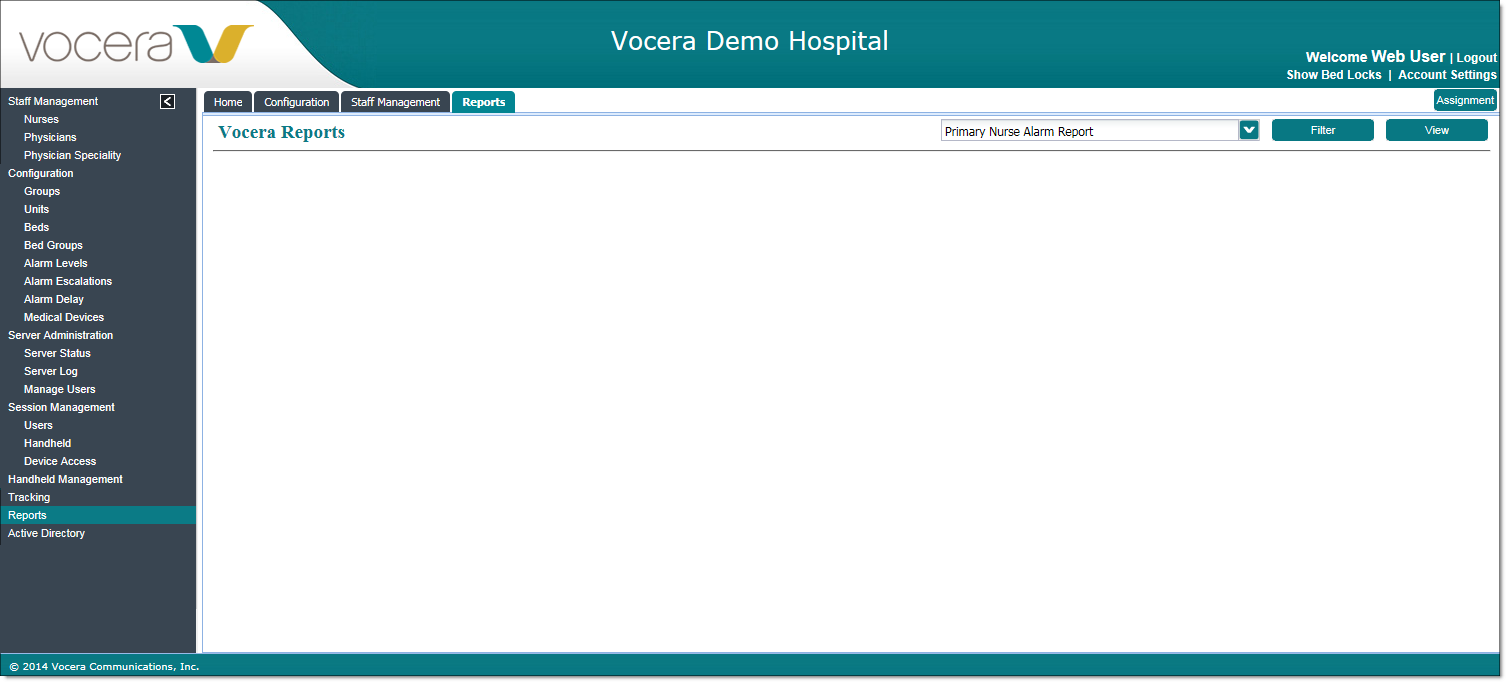
Task: Click the 2014 Vocera Communications copyright text
Action: pyautogui.click(x=104, y=666)
